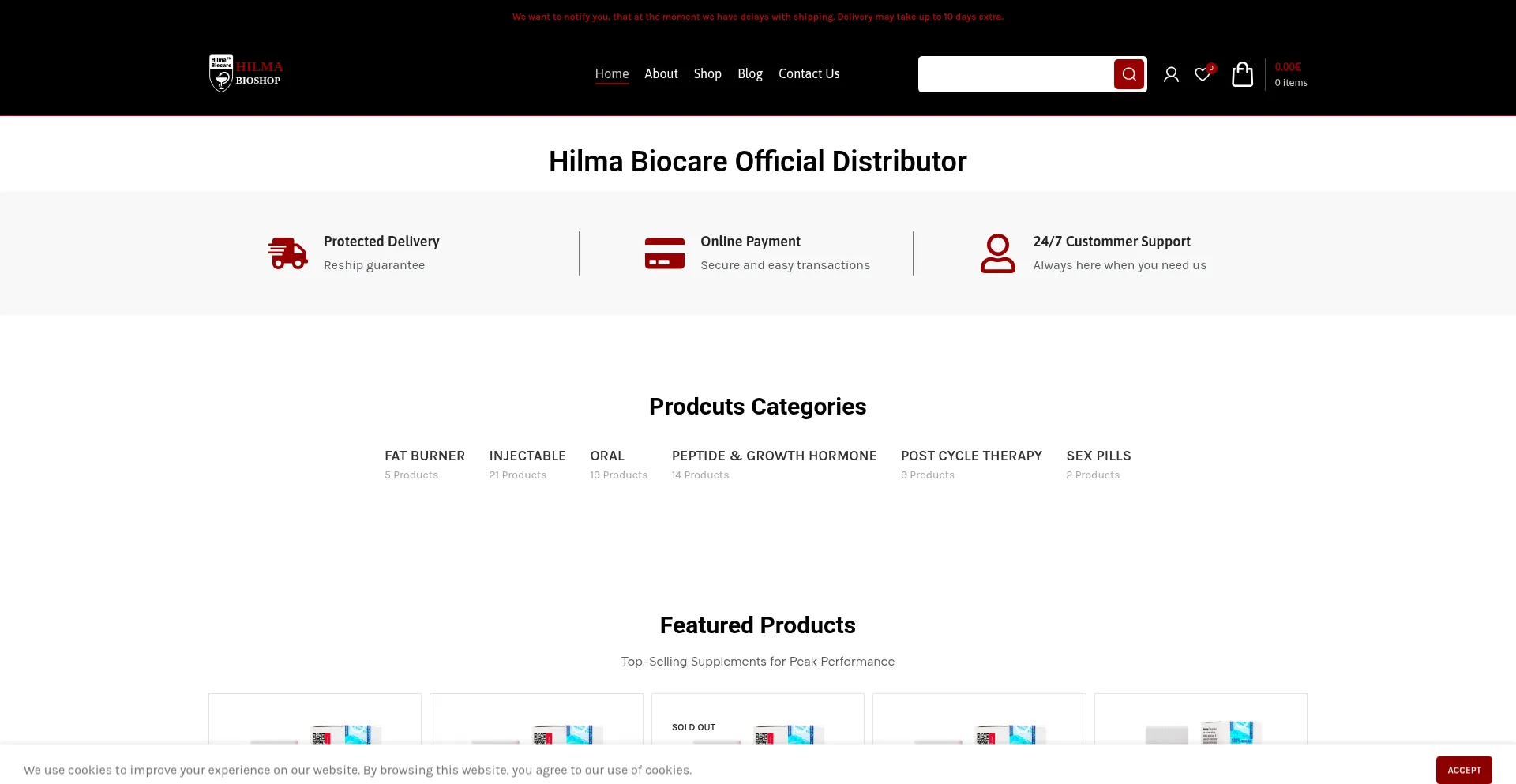Click 'Hilma Biocare Official Distributor' heading

758,161
